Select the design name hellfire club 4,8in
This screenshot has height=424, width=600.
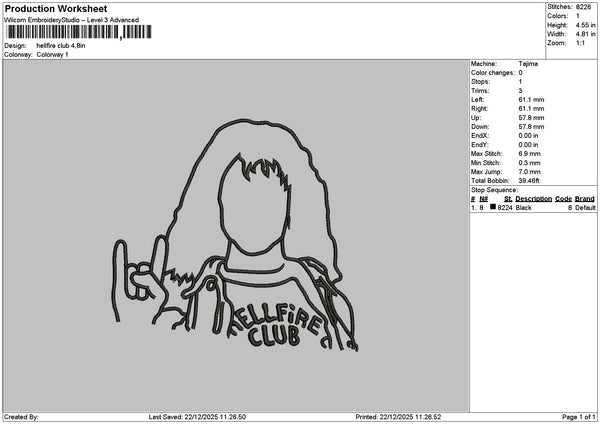(61, 46)
